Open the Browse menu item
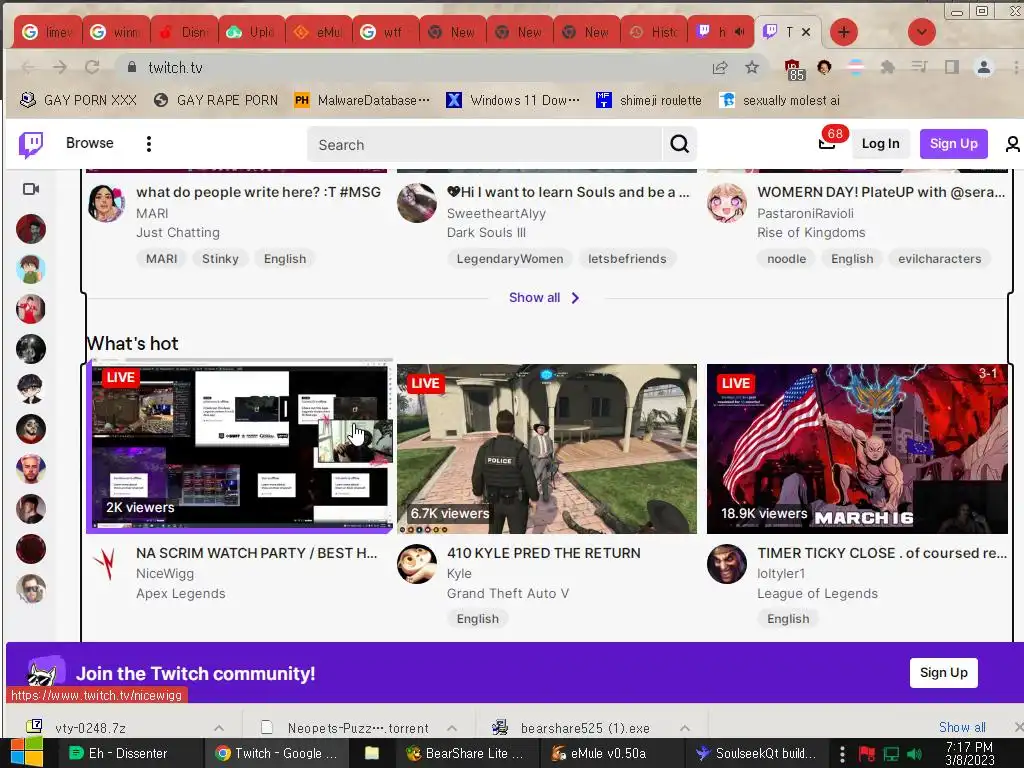This screenshot has height=768, width=1024. (x=89, y=143)
